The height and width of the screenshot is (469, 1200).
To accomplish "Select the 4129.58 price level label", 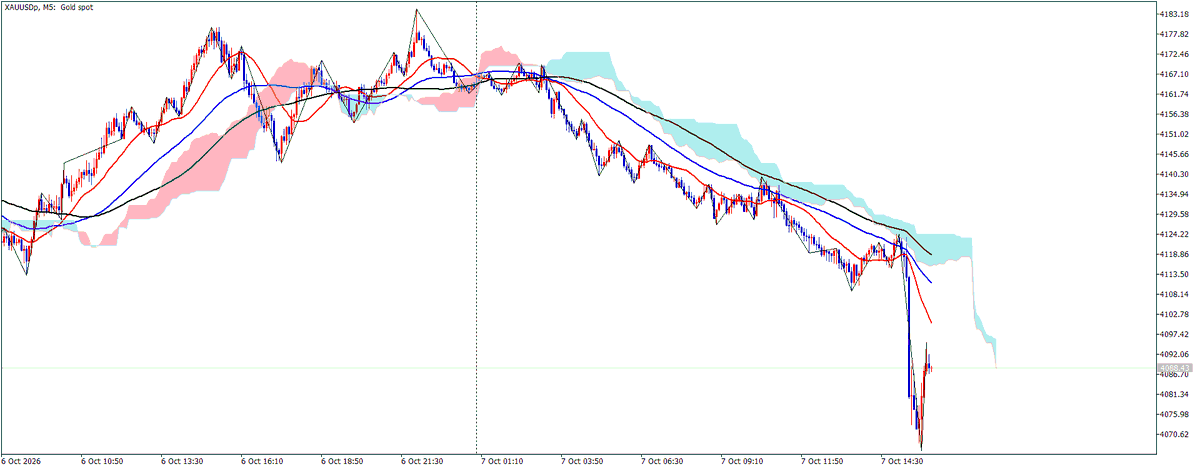I will (1173, 214).
